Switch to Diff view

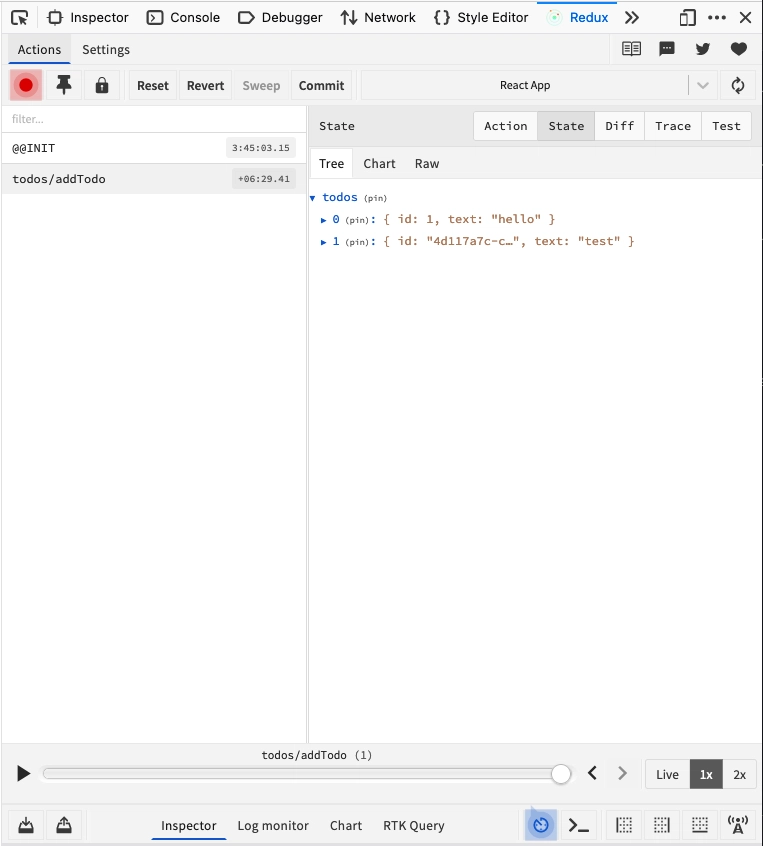[x=619, y=126]
